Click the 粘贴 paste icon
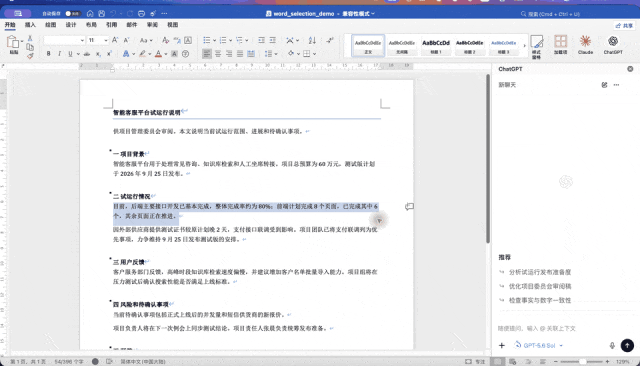The image size is (640, 366). pyautogui.click(x=13, y=42)
